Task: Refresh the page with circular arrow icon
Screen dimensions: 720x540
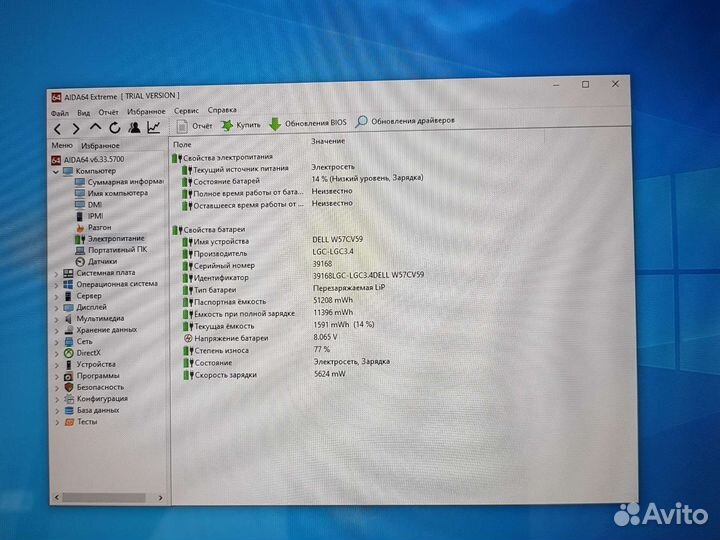Action: (x=114, y=128)
